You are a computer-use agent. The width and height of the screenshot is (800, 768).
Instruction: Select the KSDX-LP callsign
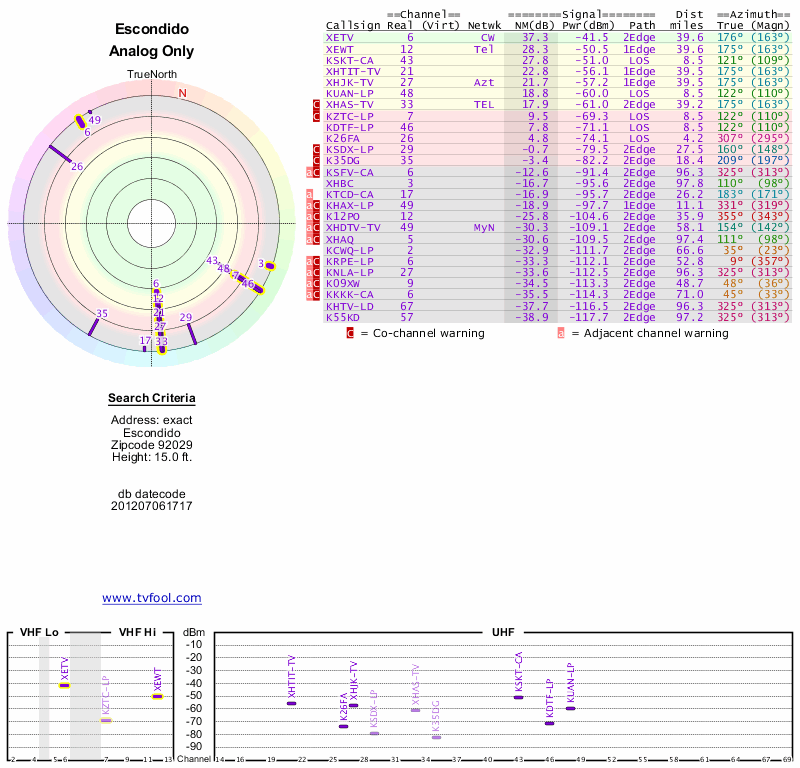click(x=350, y=150)
